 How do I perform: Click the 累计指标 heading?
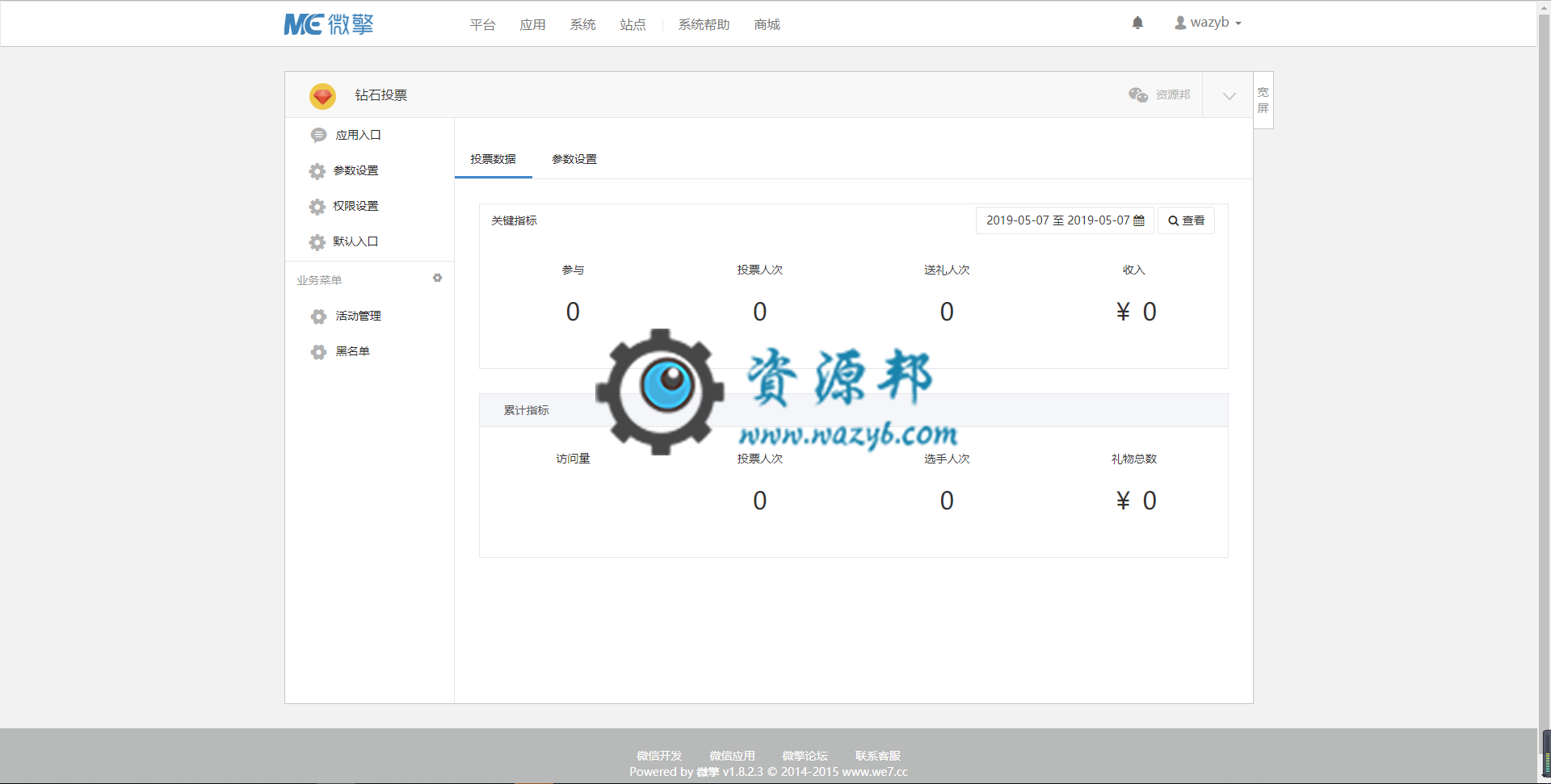click(x=527, y=410)
